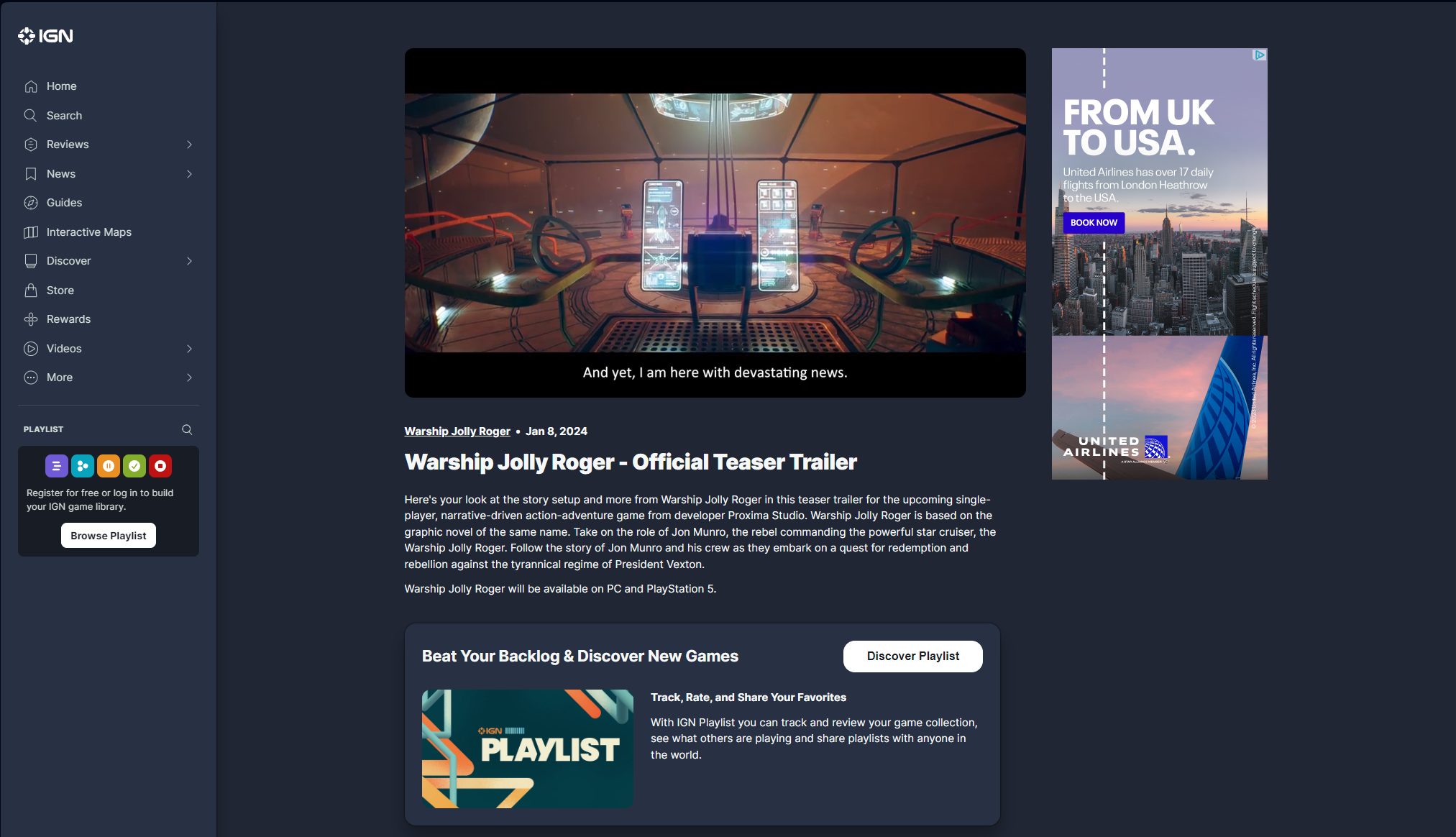Click the Store shopping bag icon
1456x837 pixels.
pyautogui.click(x=31, y=291)
